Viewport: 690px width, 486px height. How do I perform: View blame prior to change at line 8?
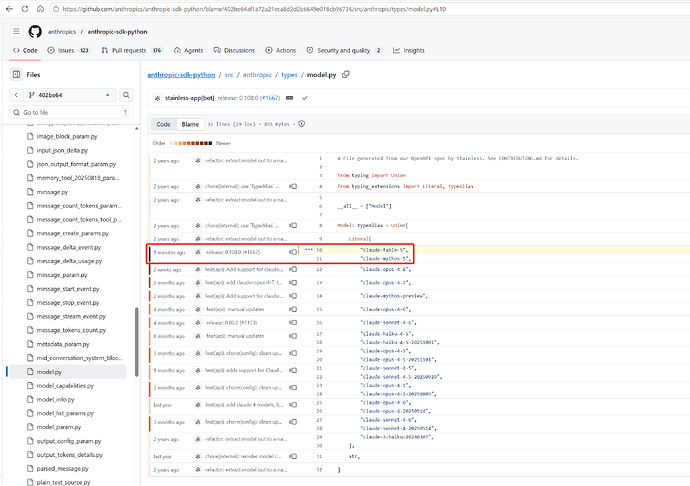coord(293,225)
